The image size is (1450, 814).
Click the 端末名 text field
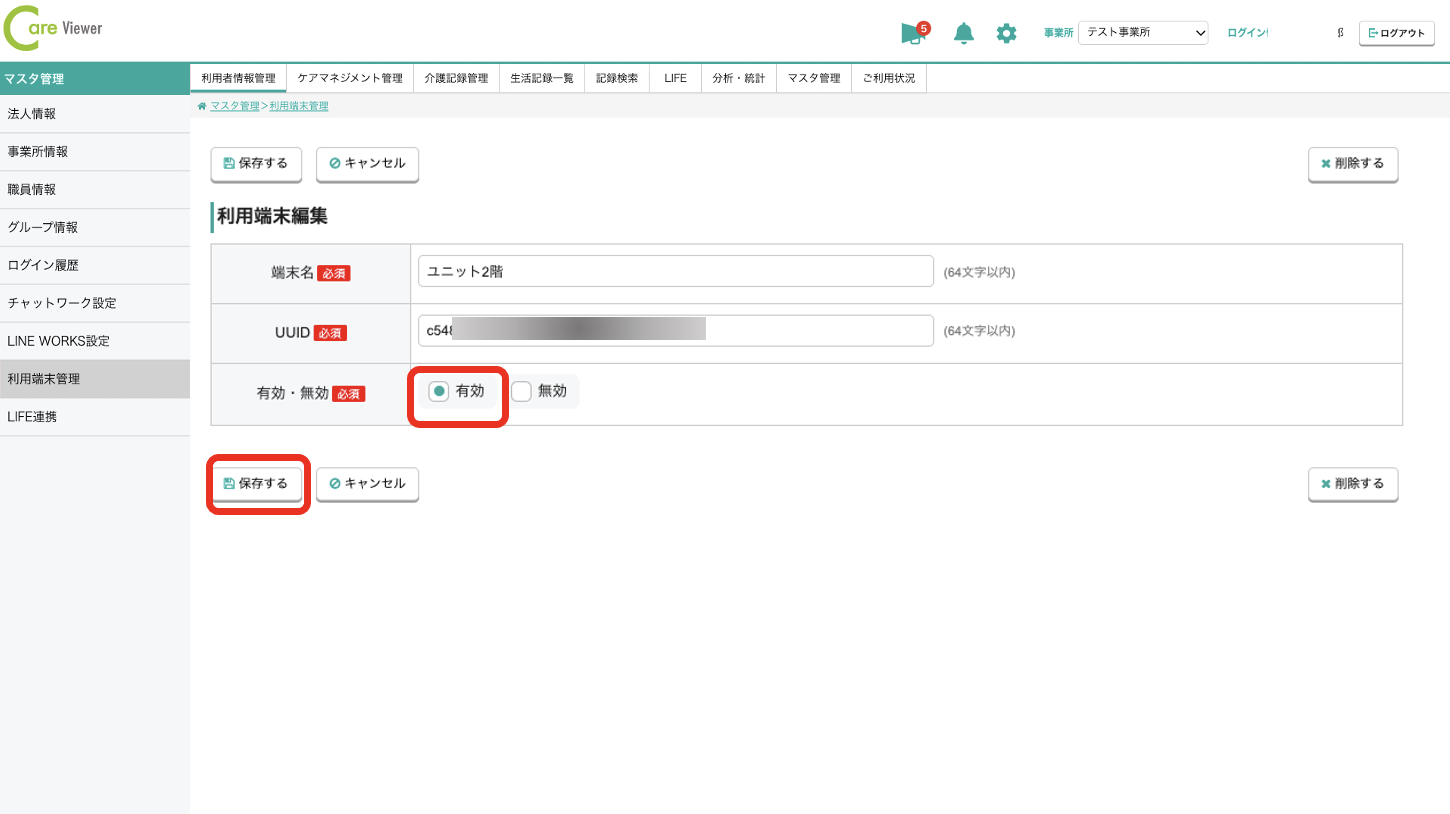pyautogui.click(x=675, y=271)
